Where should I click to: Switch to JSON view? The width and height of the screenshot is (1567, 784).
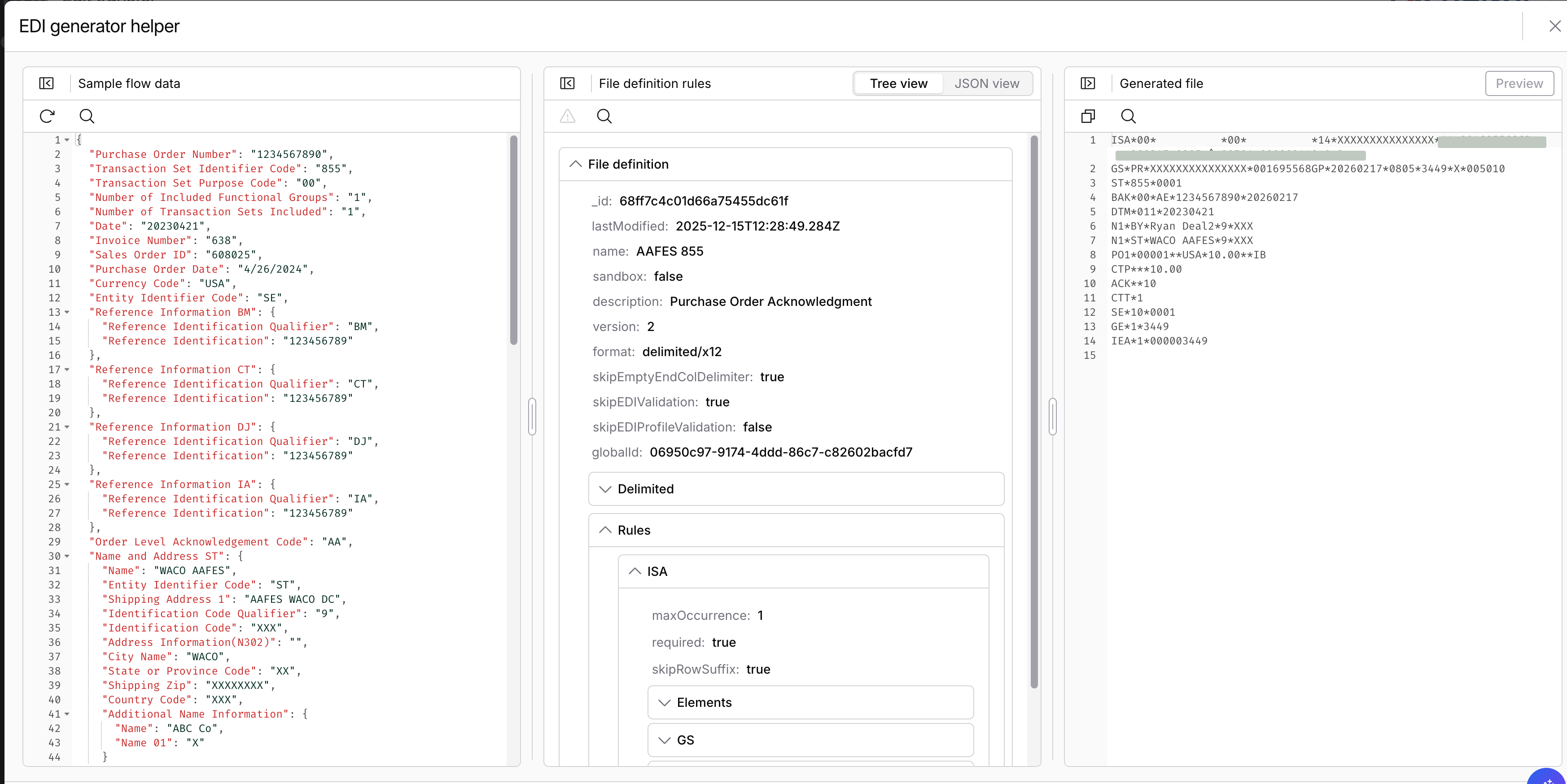pos(987,83)
